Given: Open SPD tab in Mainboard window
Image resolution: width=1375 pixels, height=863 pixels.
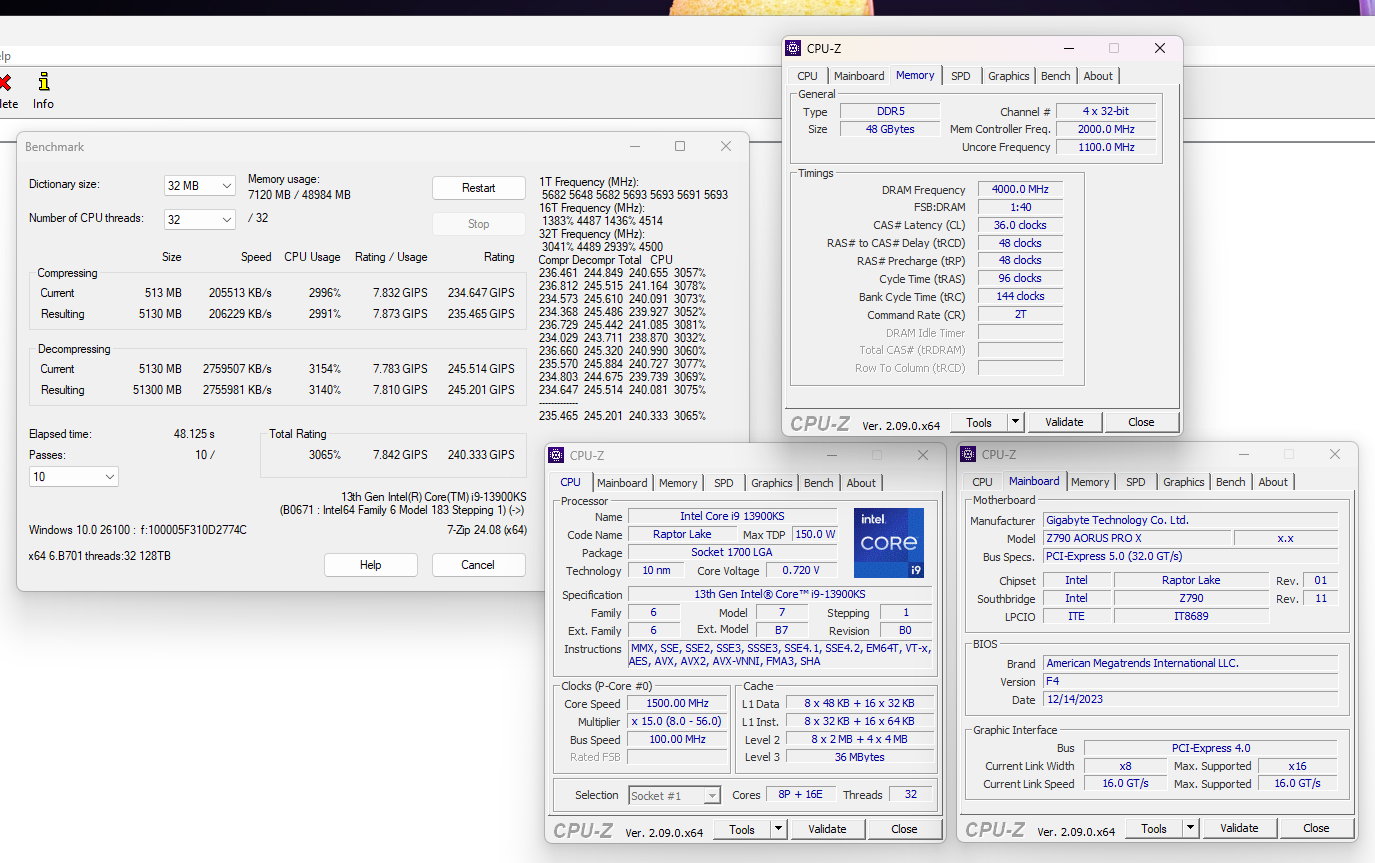Looking at the screenshot, I should point(1136,482).
